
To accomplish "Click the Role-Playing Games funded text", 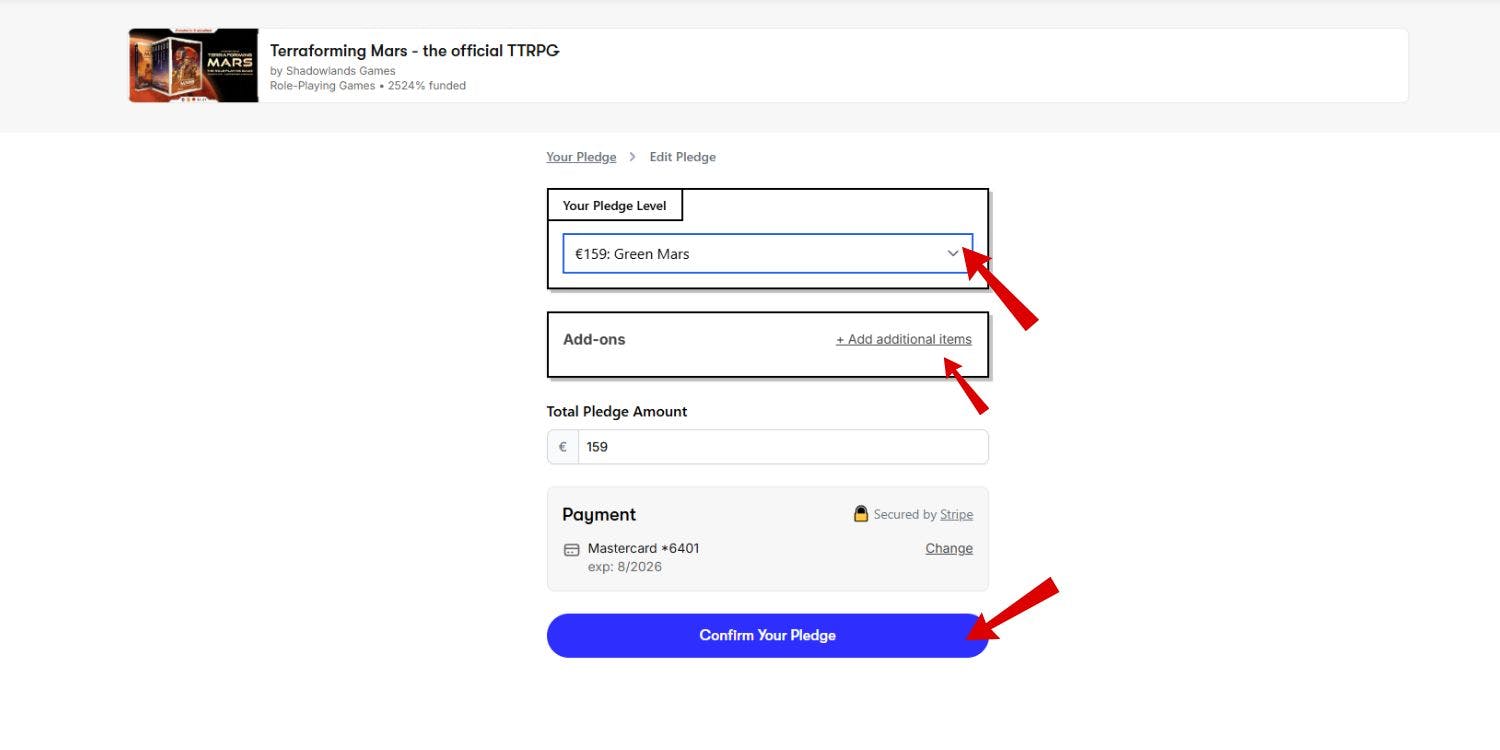I will (x=367, y=86).
